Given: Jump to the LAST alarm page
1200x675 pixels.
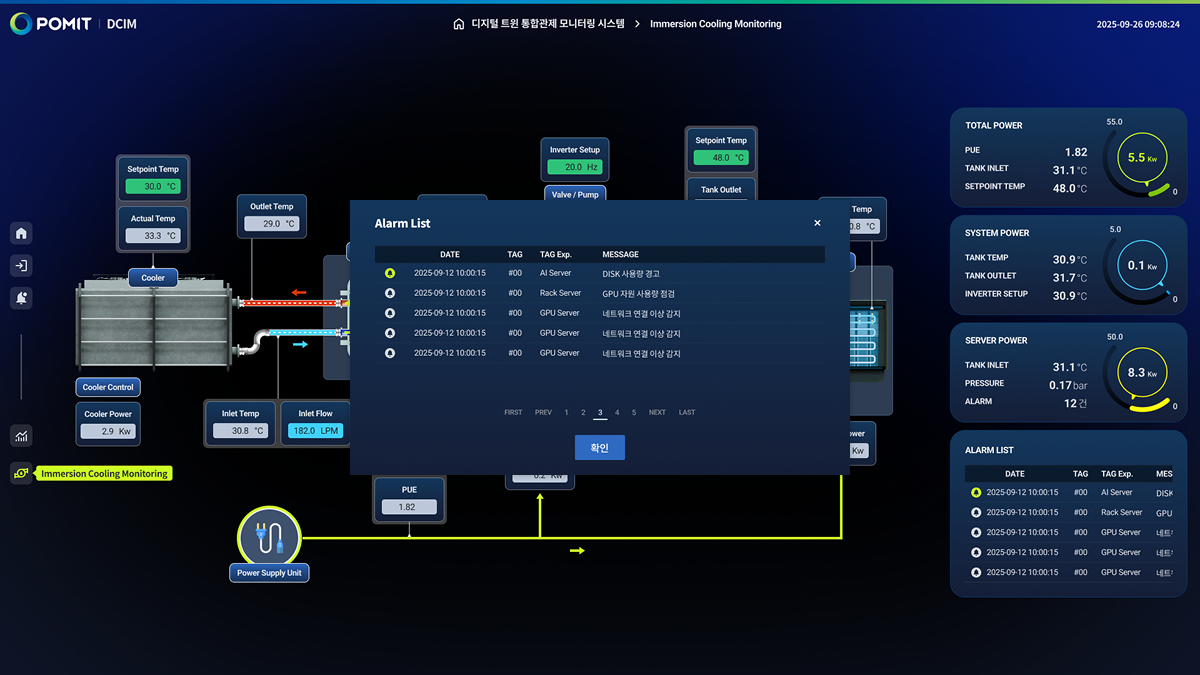Looking at the screenshot, I should [x=687, y=412].
